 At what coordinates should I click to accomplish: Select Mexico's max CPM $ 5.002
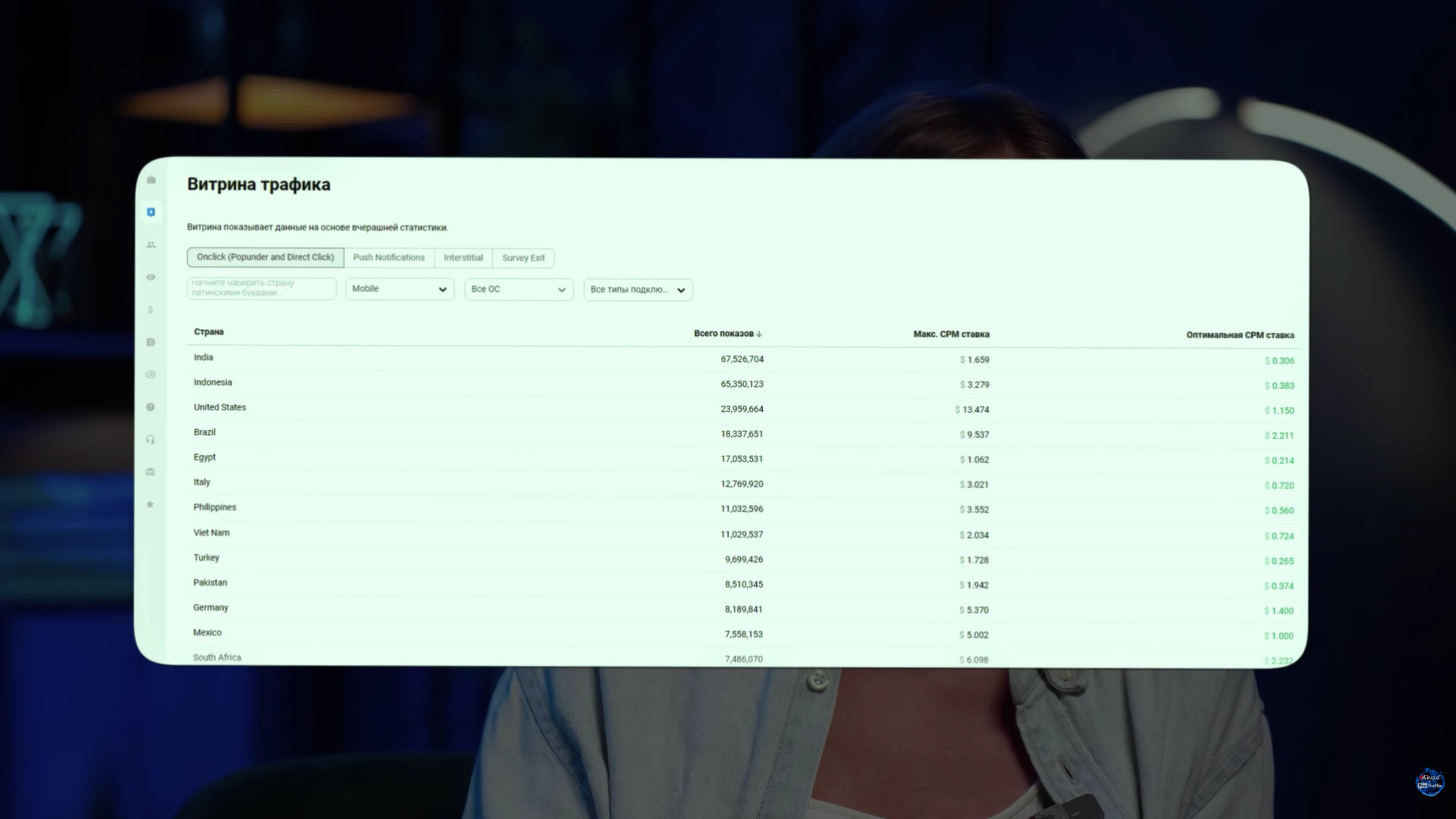pyautogui.click(x=974, y=635)
